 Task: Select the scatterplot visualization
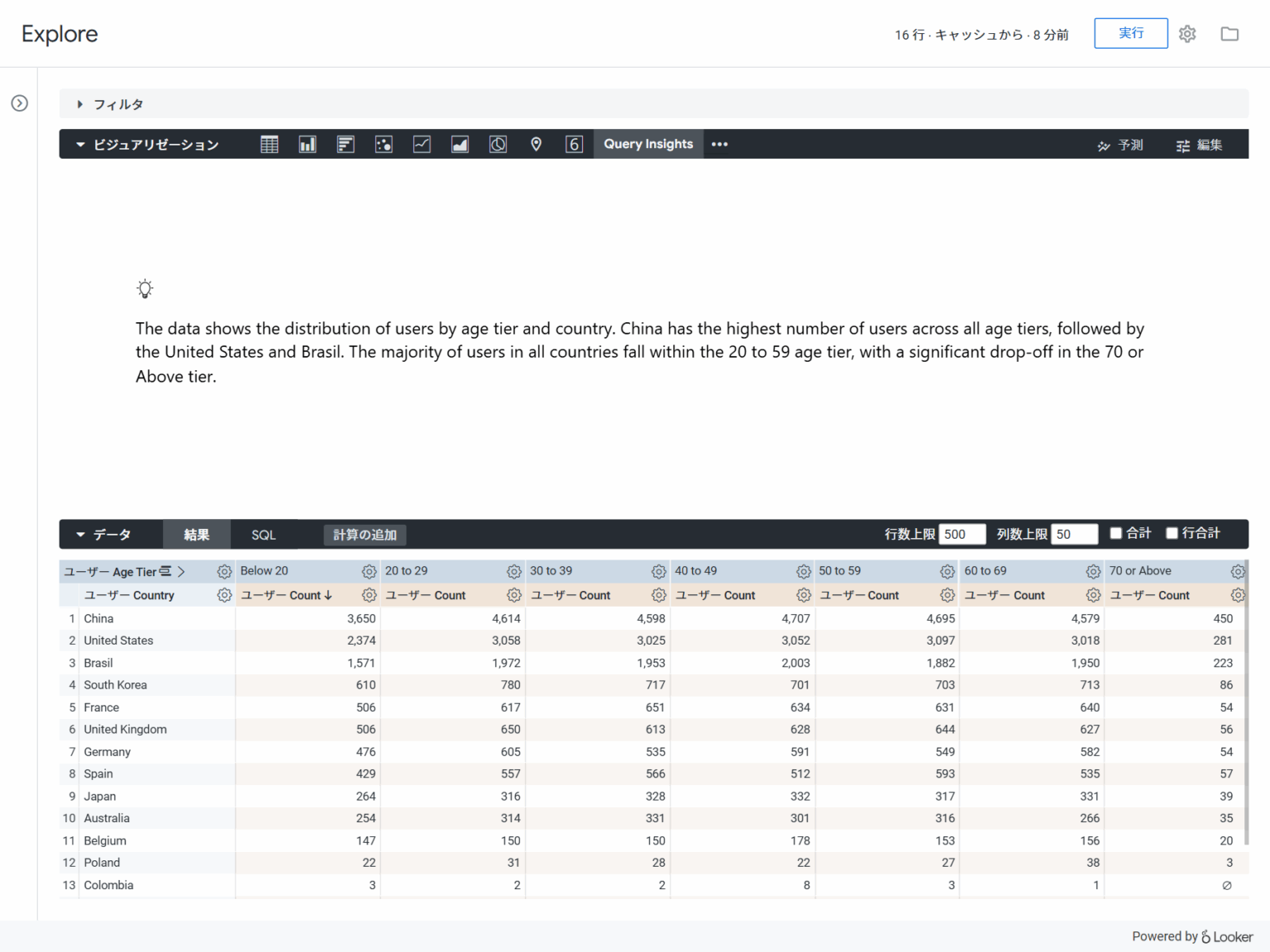pyautogui.click(x=384, y=144)
